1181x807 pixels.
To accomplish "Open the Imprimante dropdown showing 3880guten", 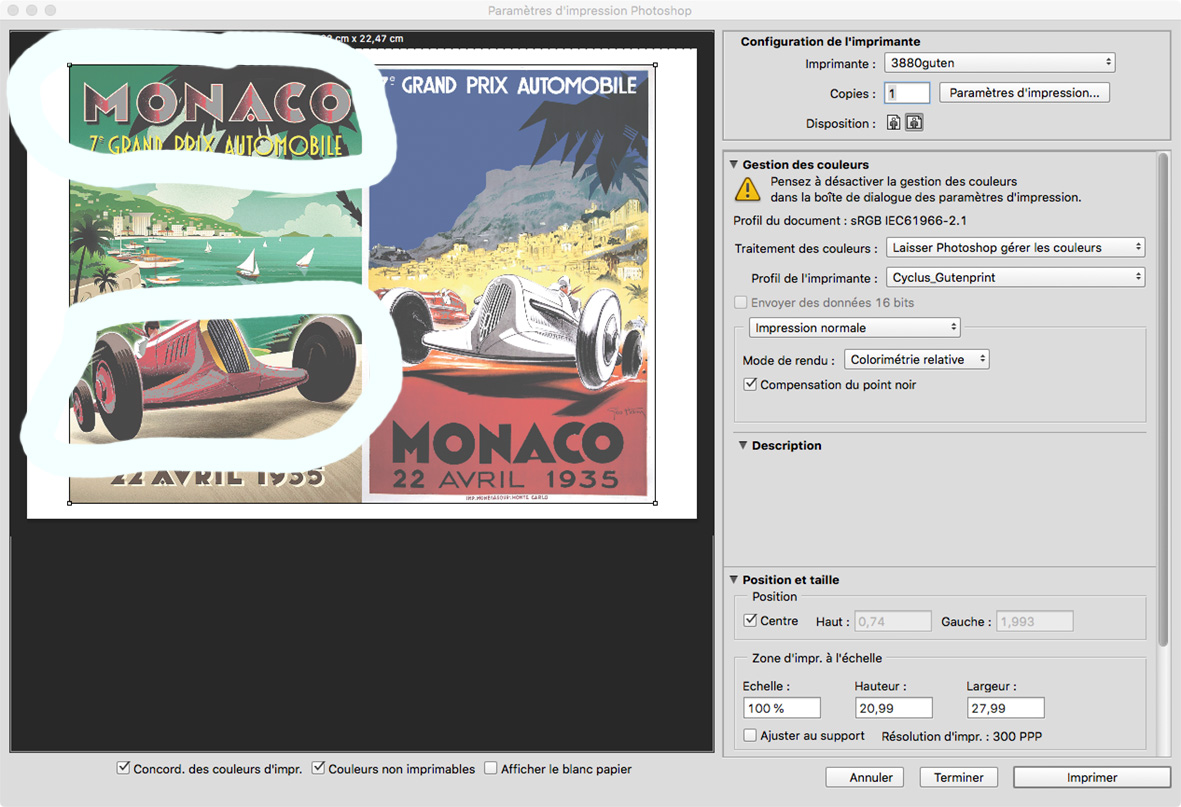I will (1000, 63).
